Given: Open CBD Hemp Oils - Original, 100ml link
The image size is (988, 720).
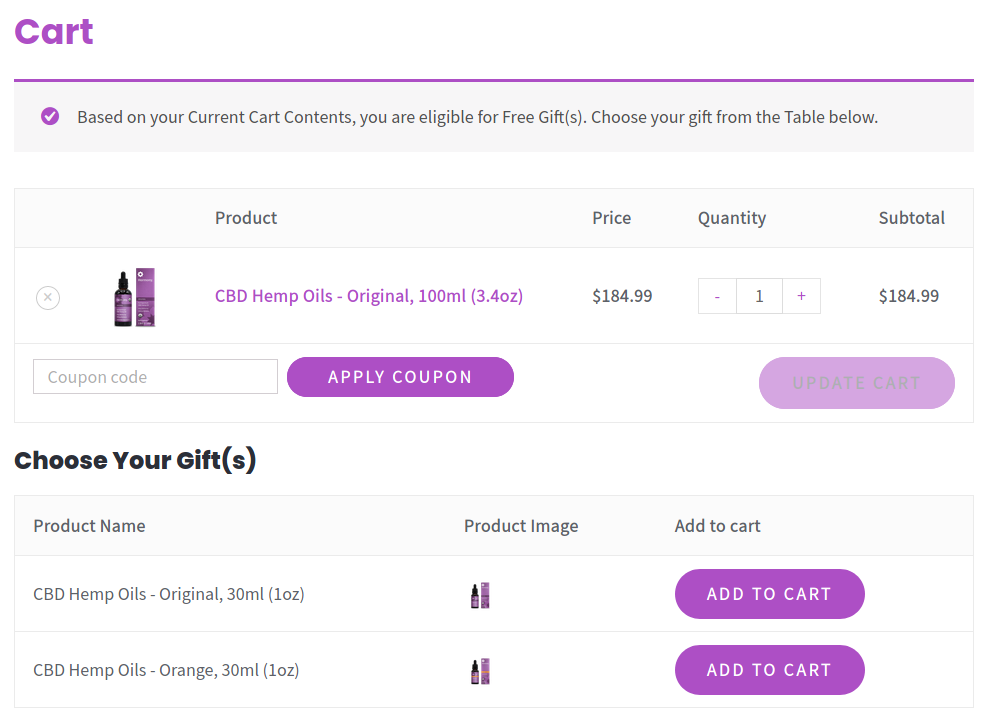Looking at the screenshot, I should [x=368, y=296].
